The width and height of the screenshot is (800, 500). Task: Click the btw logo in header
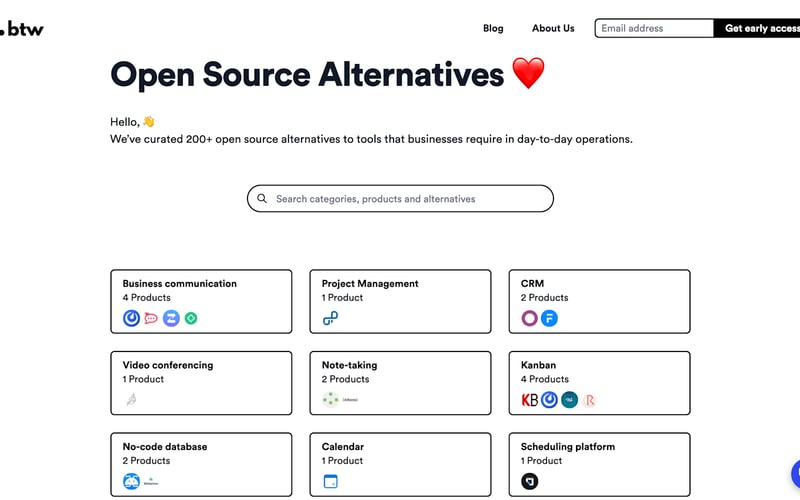pyautogui.click(x=21, y=29)
